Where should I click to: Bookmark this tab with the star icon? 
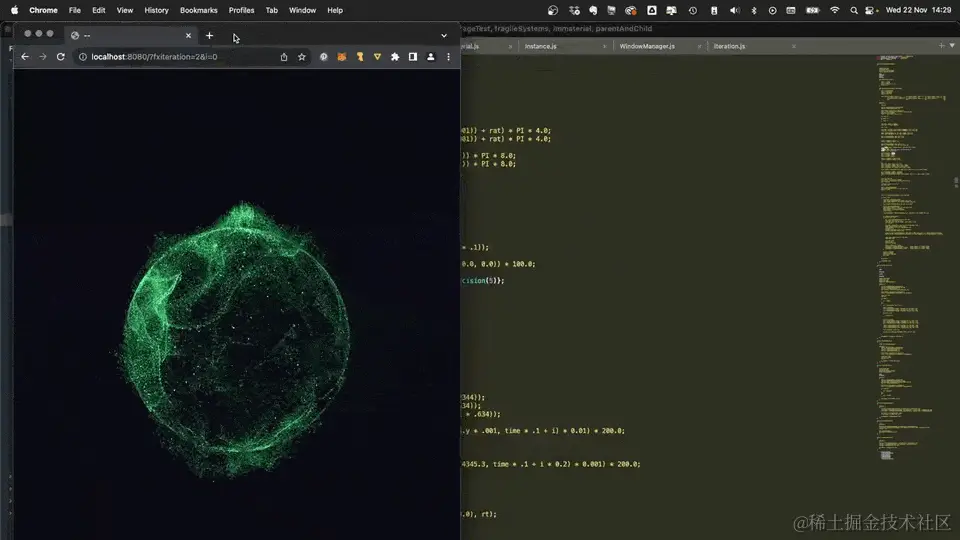(302, 57)
